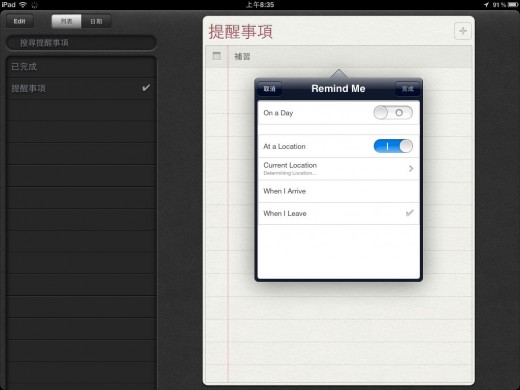Switch to the 日期 date tab
This screenshot has height=390, width=520.
(96, 21)
